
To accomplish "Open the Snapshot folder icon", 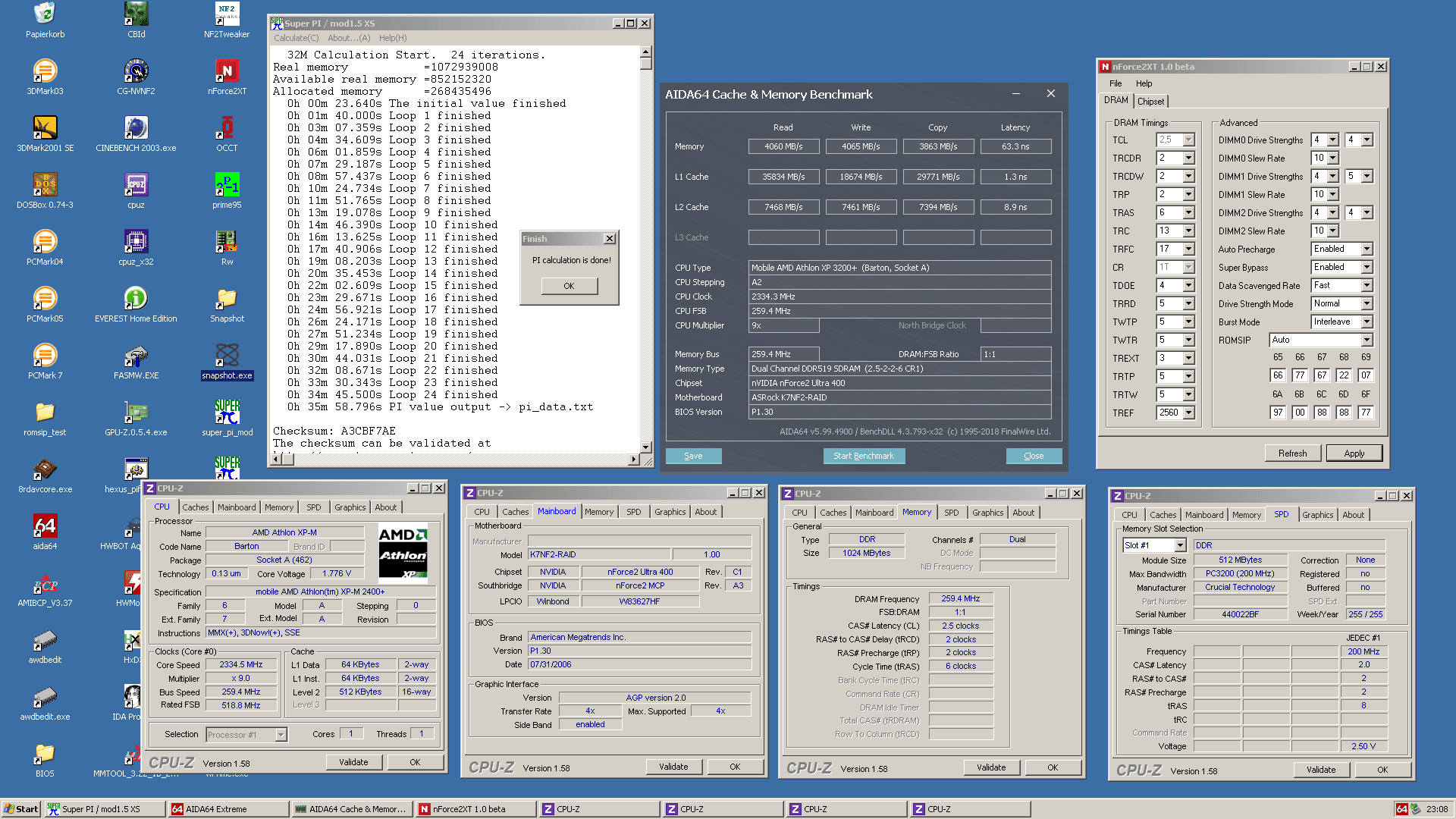I will click(227, 304).
